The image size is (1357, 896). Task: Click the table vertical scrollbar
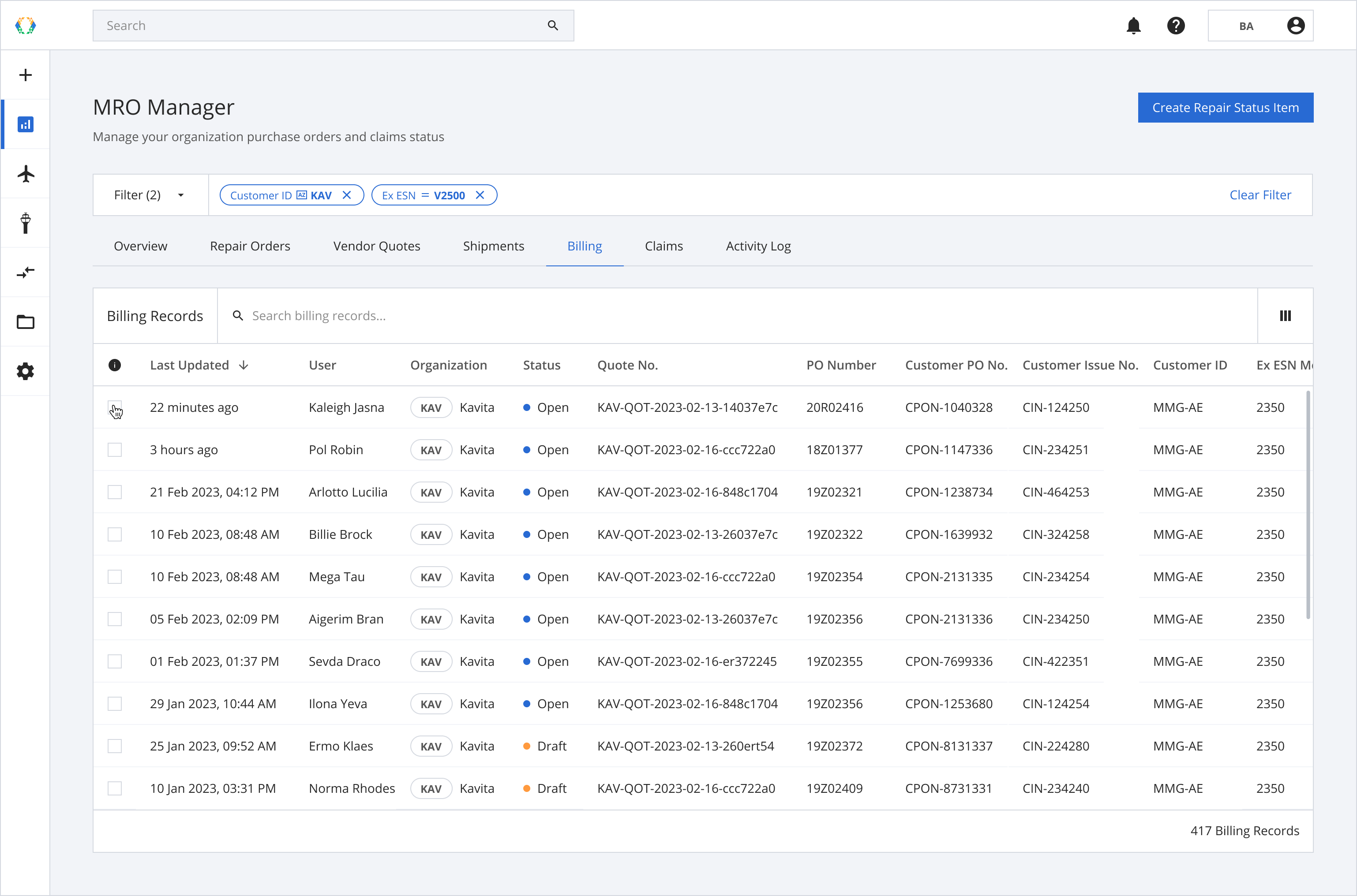(x=1308, y=504)
